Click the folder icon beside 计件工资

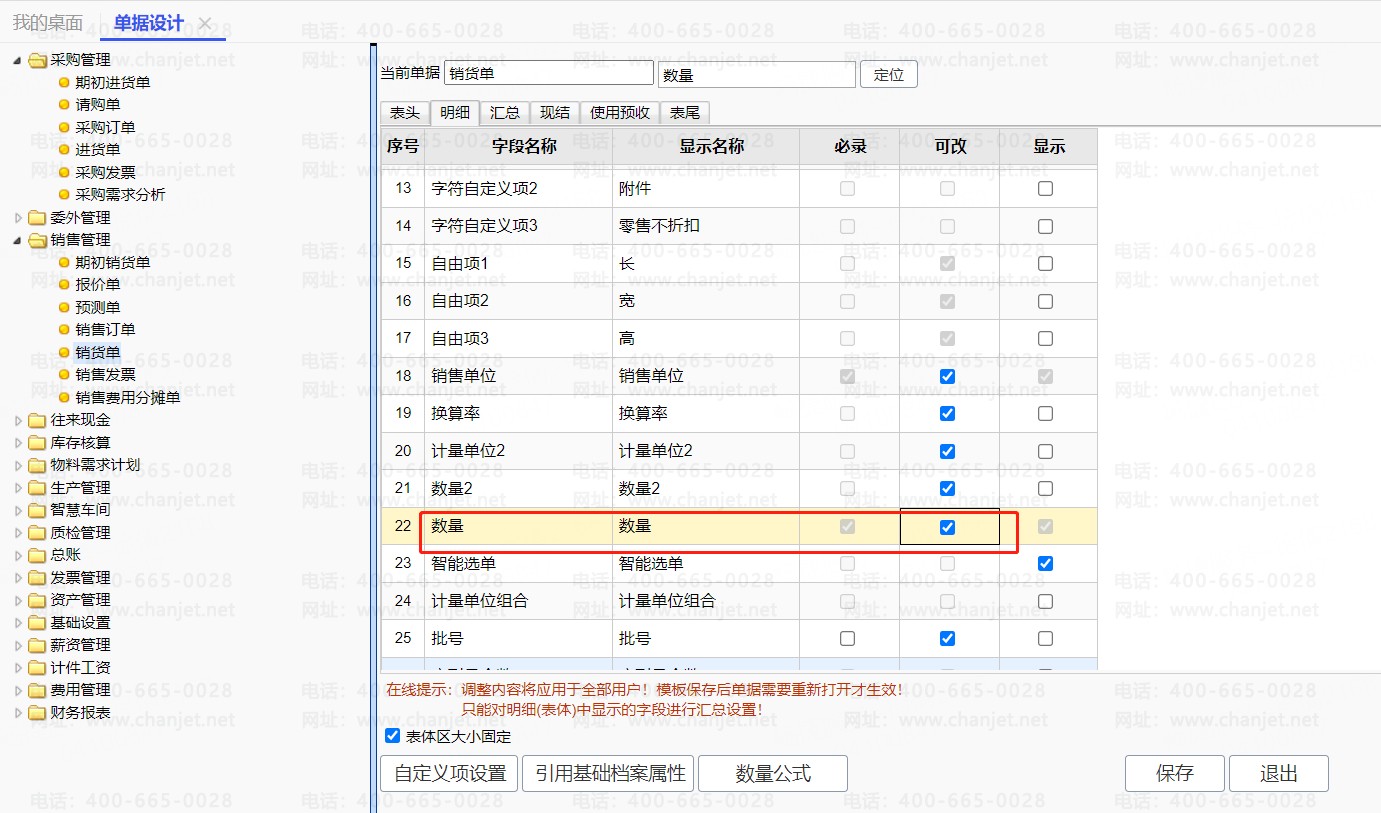38,668
